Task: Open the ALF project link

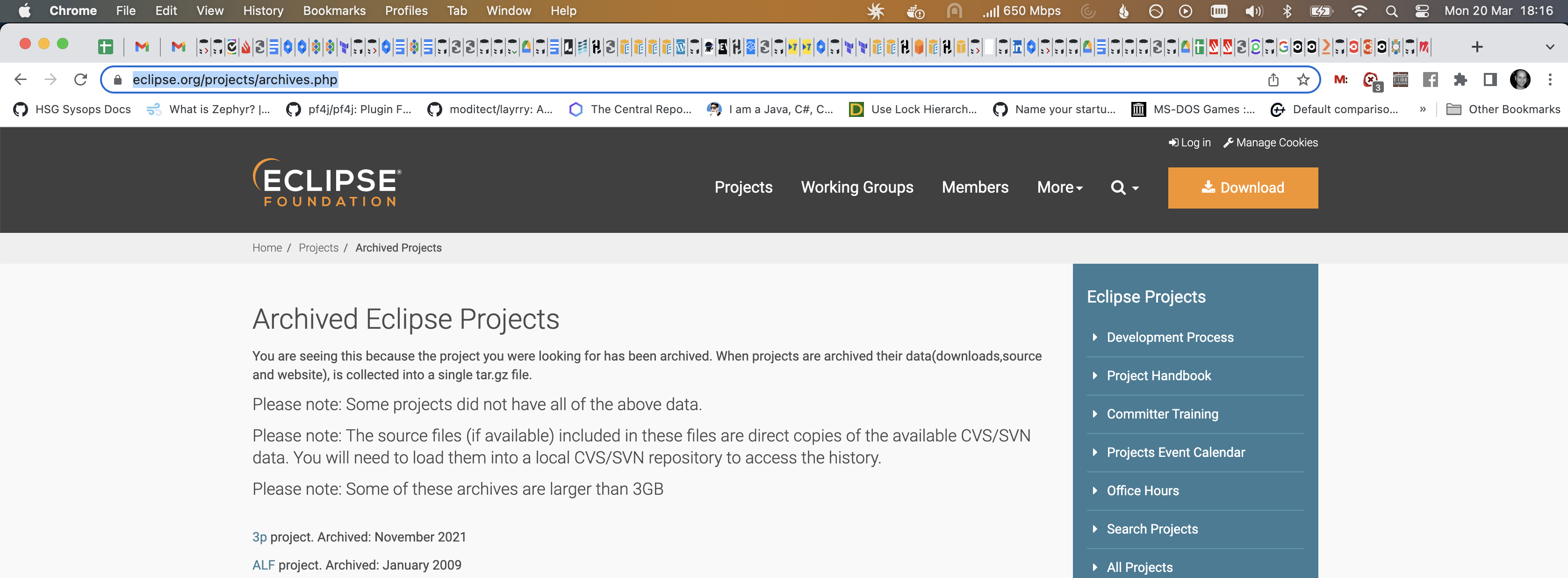Action: (264, 564)
